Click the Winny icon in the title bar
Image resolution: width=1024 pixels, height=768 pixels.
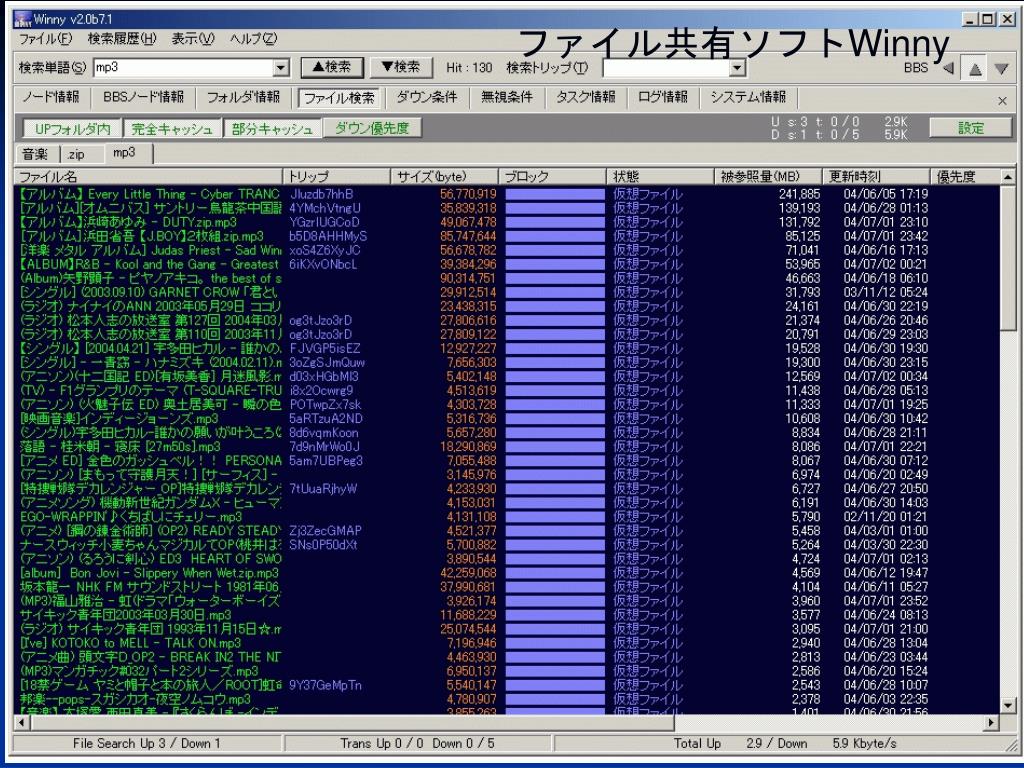[x=23, y=20]
